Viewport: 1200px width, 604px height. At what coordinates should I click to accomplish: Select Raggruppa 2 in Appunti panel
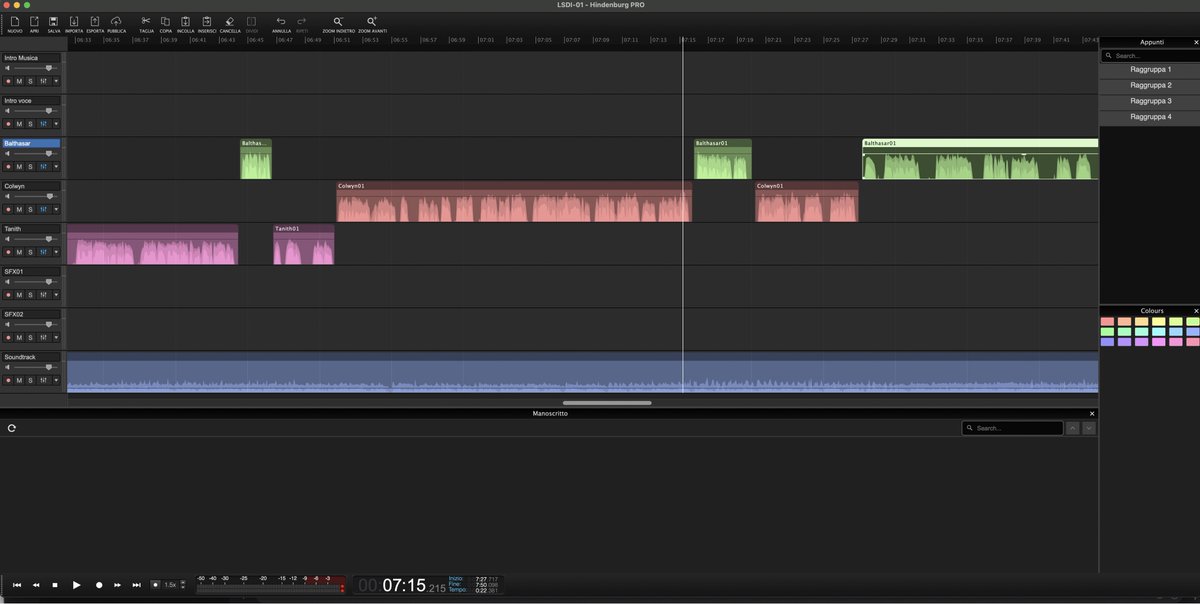[1150, 86]
